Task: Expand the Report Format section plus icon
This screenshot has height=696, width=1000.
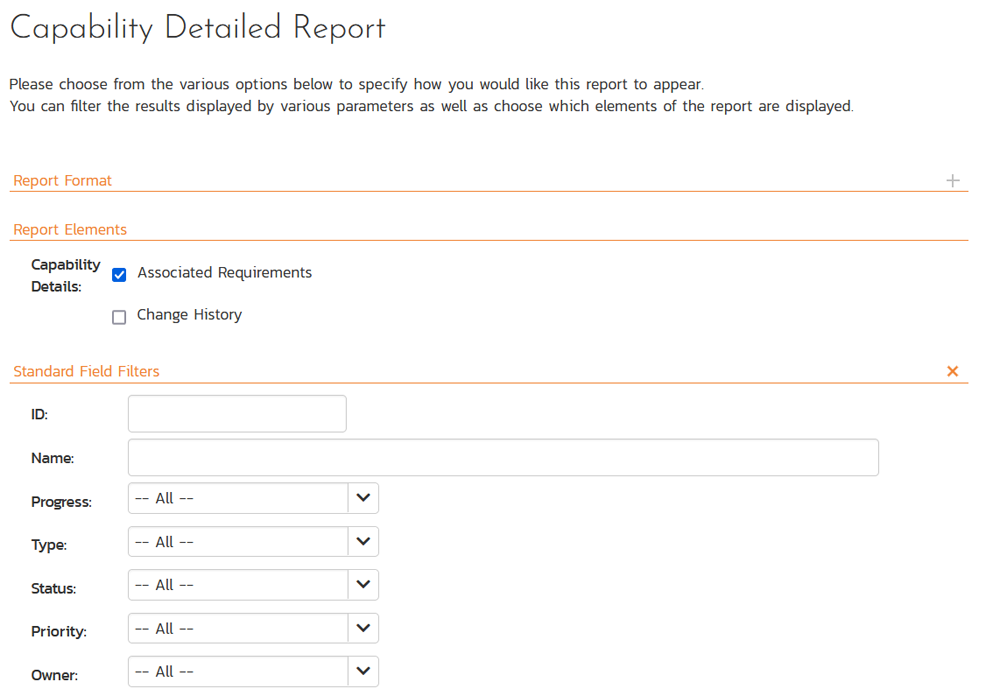Action: pos(952,181)
